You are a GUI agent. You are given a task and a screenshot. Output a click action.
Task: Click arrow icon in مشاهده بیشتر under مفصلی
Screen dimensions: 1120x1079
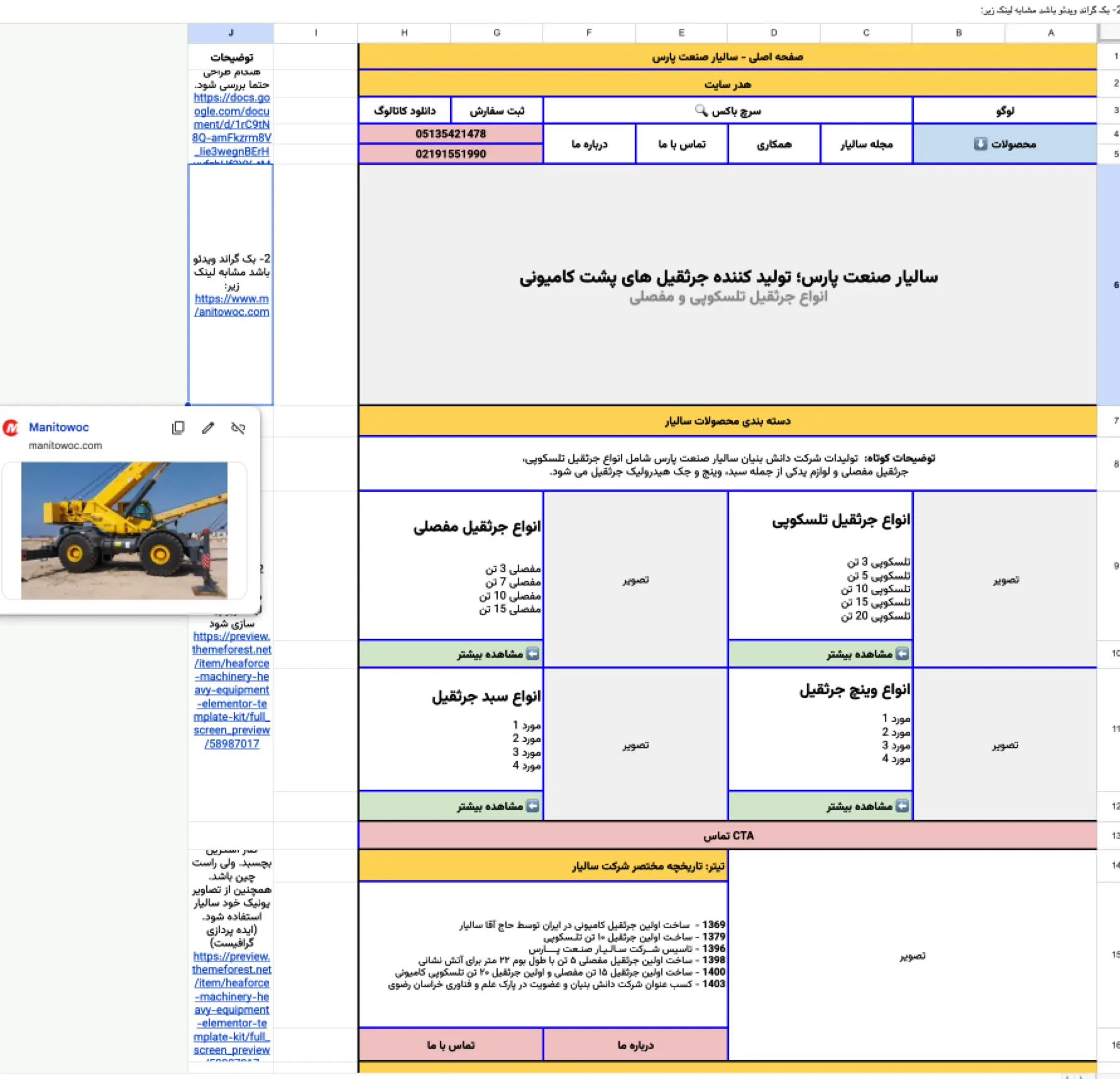pyautogui.click(x=533, y=654)
